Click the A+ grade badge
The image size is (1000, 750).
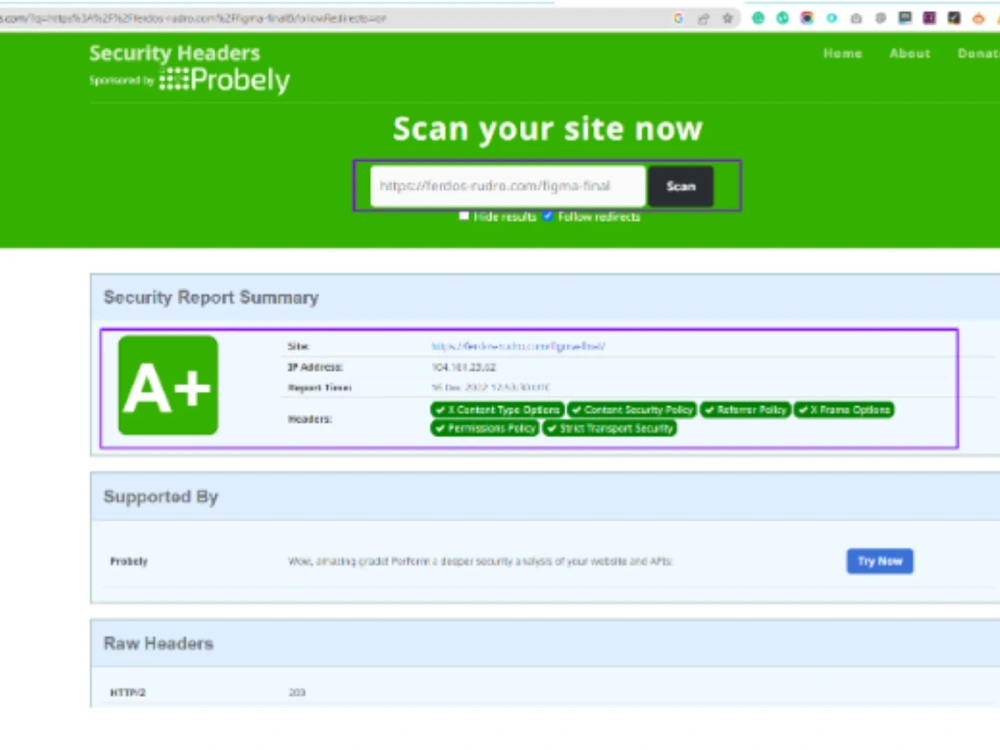pos(168,386)
